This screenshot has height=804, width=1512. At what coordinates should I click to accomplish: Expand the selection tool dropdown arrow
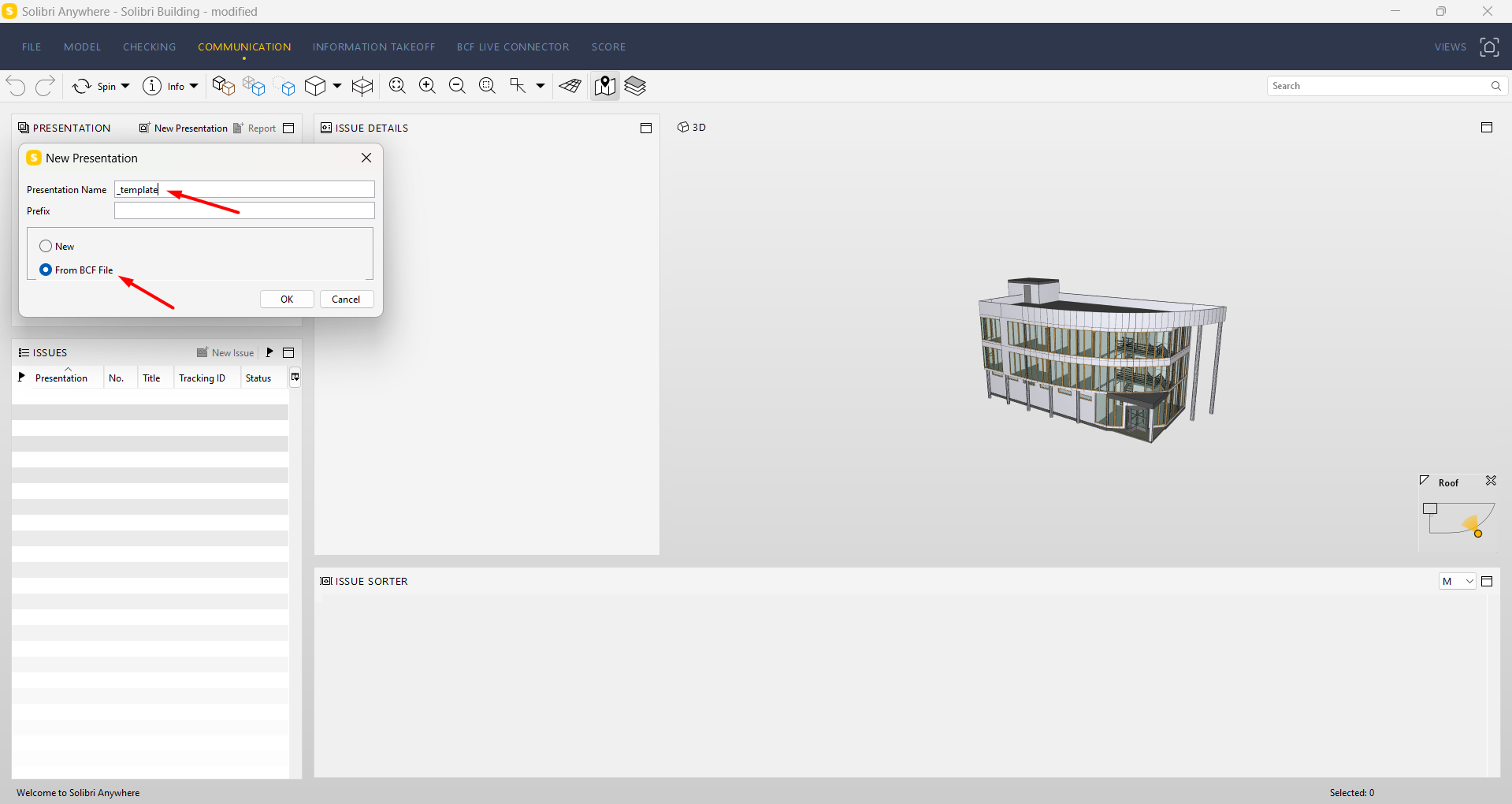tap(540, 86)
